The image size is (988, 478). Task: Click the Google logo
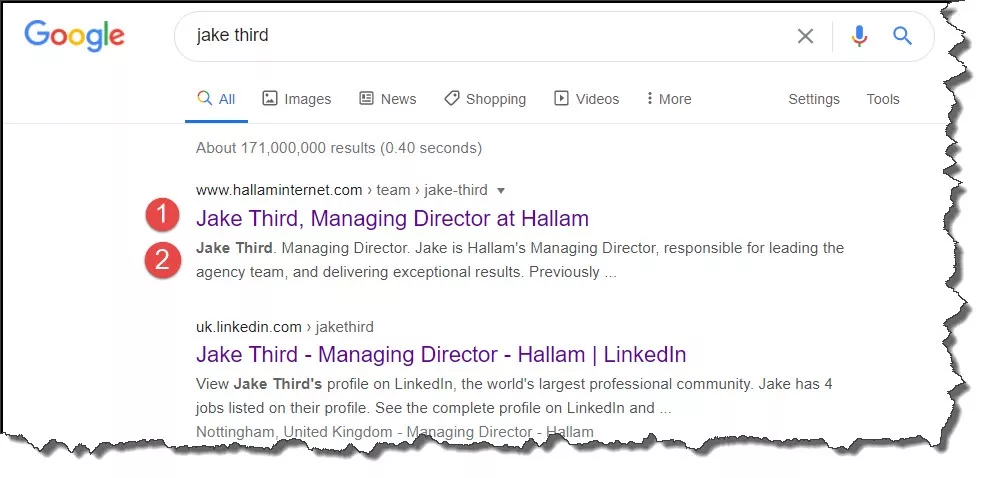[75, 36]
